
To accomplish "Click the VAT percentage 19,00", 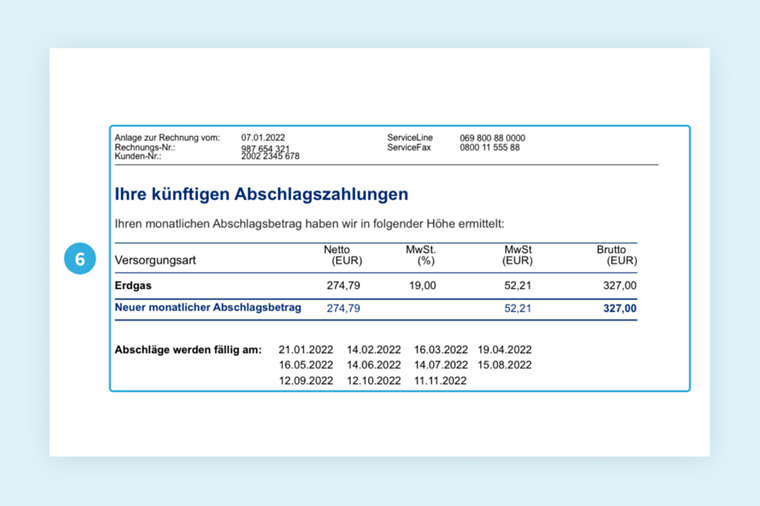I will pos(422,285).
